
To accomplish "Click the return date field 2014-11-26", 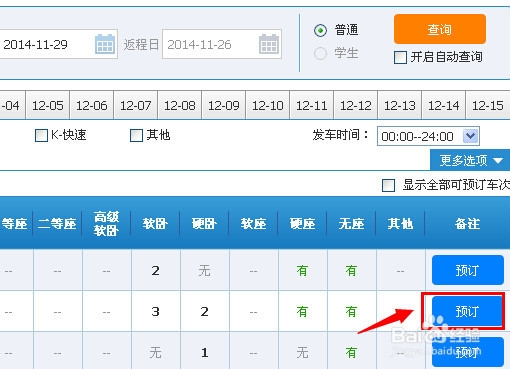I will 222,44.
